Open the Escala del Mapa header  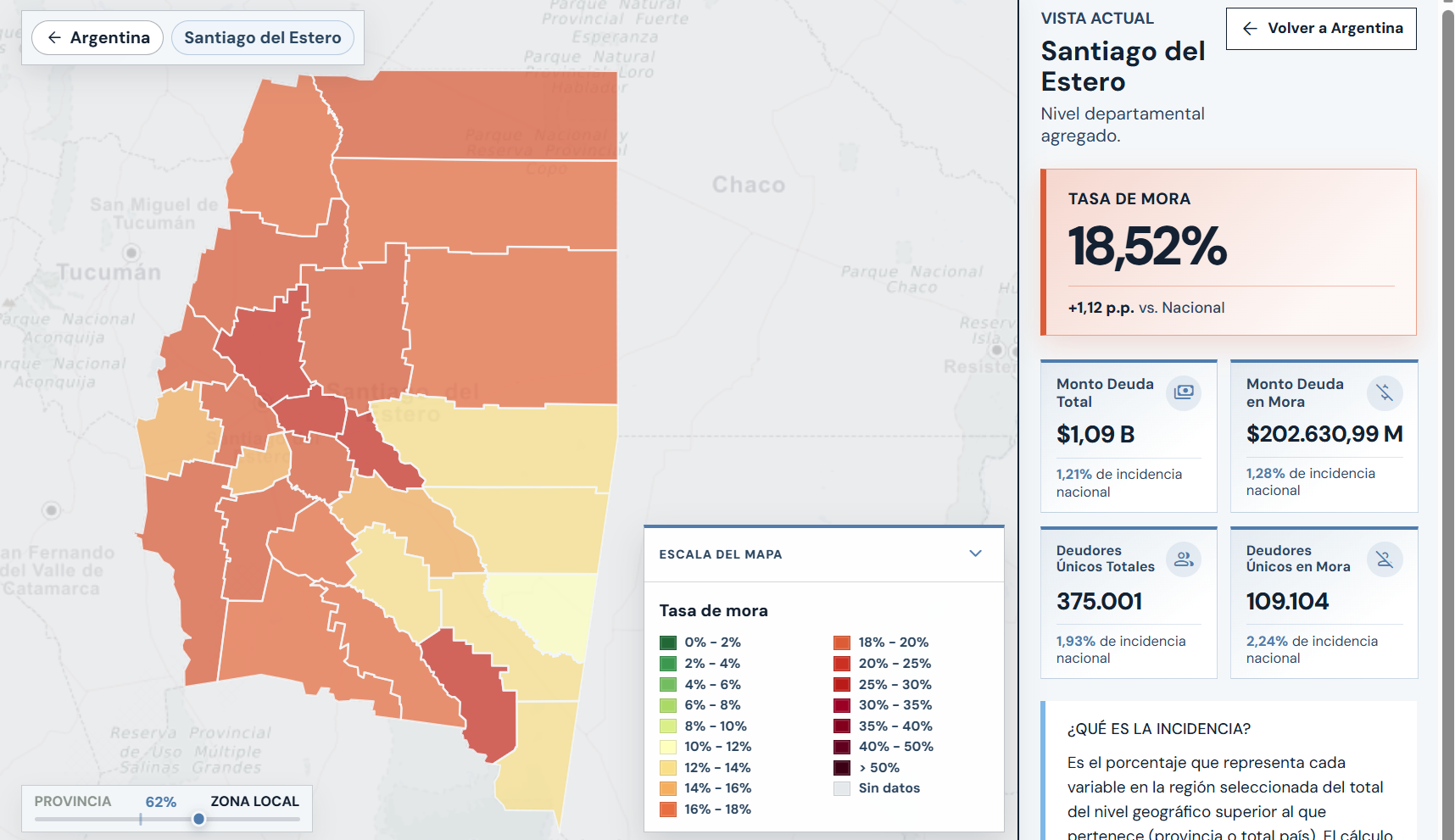pyautogui.click(x=824, y=554)
